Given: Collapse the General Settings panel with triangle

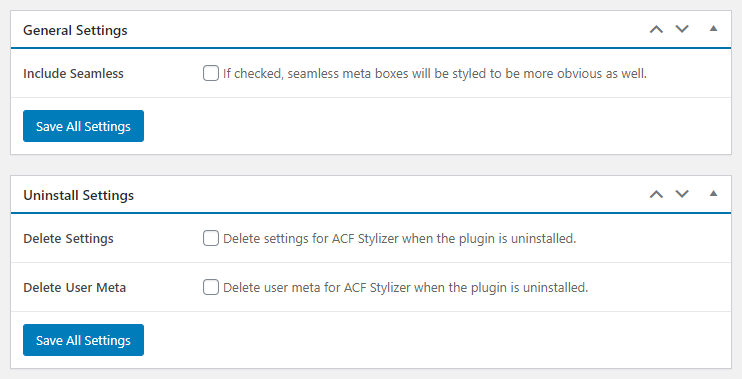Looking at the screenshot, I should coord(713,28).
